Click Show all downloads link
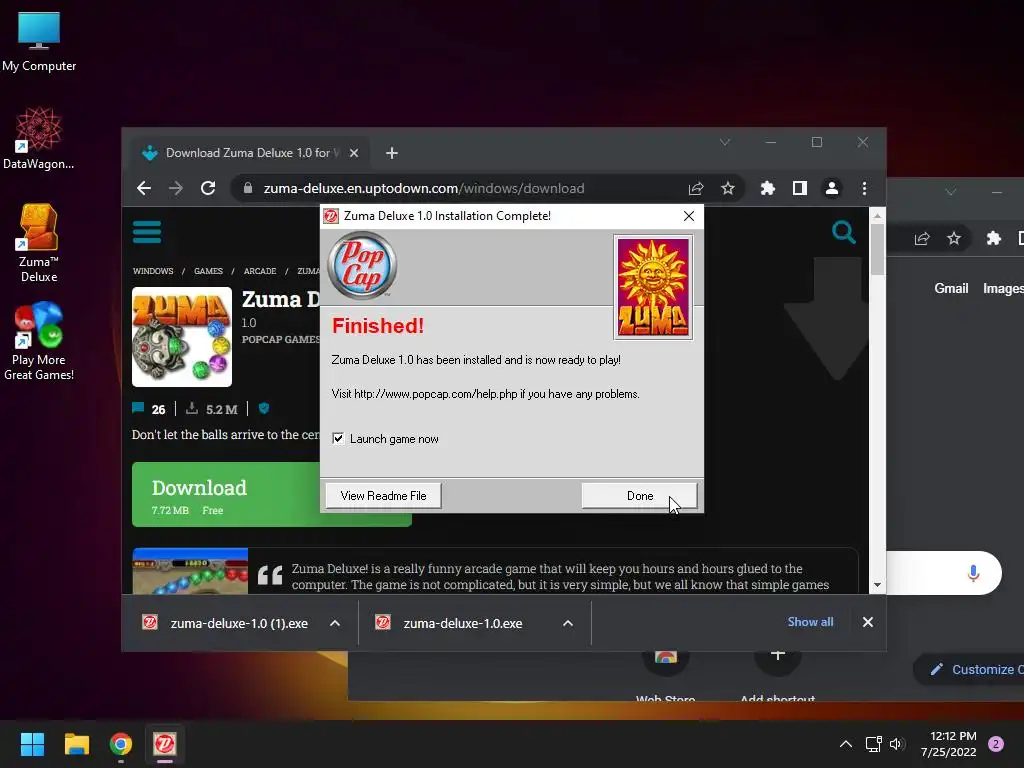The height and width of the screenshot is (768, 1024). [x=810, y=622]
